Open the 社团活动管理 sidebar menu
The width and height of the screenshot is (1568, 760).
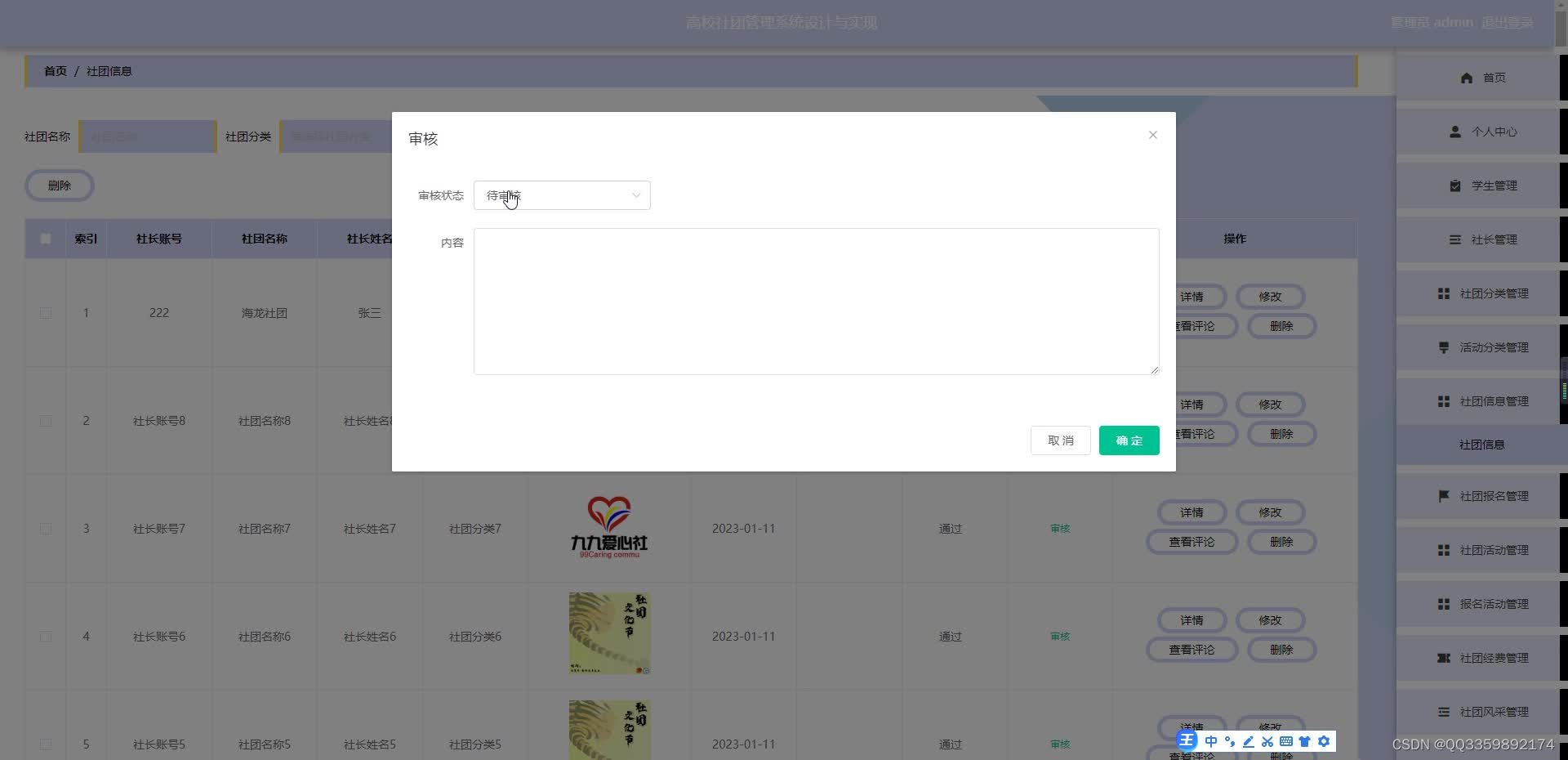click(x=1477, y=550)
